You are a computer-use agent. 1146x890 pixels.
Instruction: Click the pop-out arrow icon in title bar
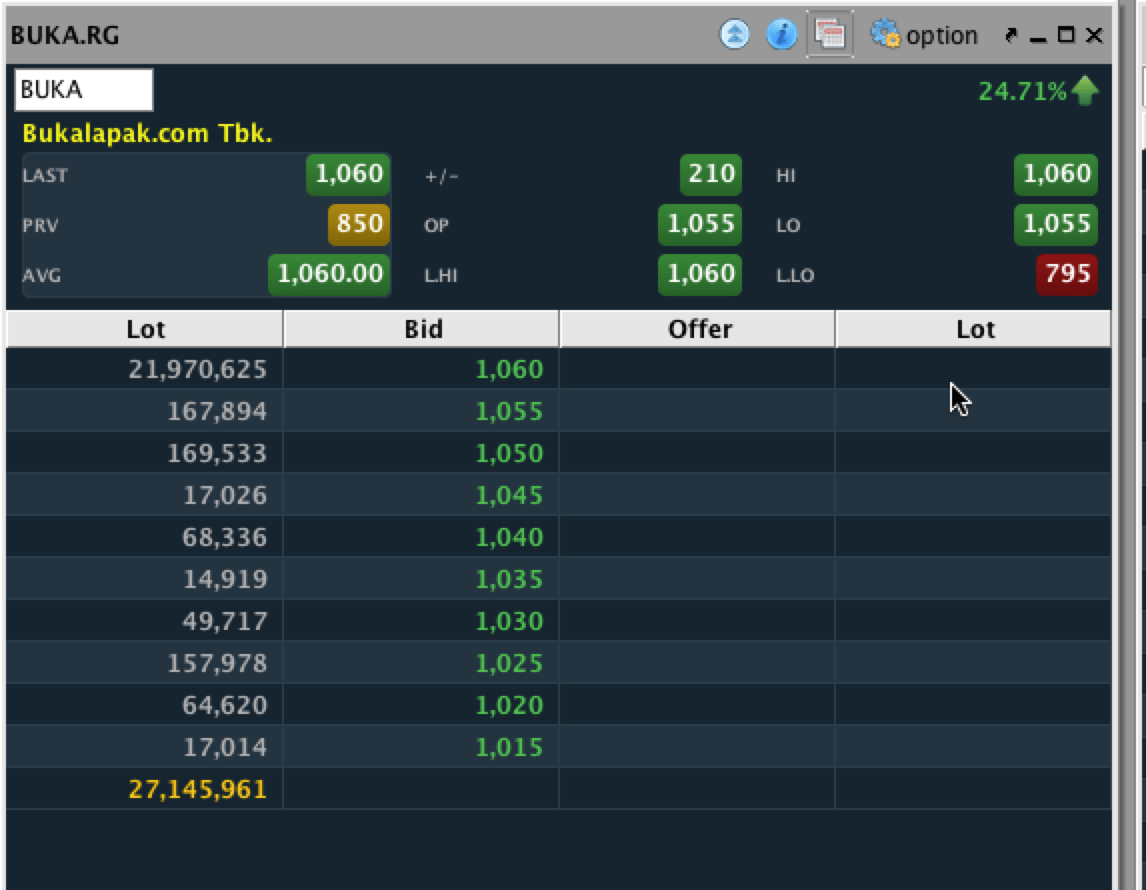(x=1012, y=35)
